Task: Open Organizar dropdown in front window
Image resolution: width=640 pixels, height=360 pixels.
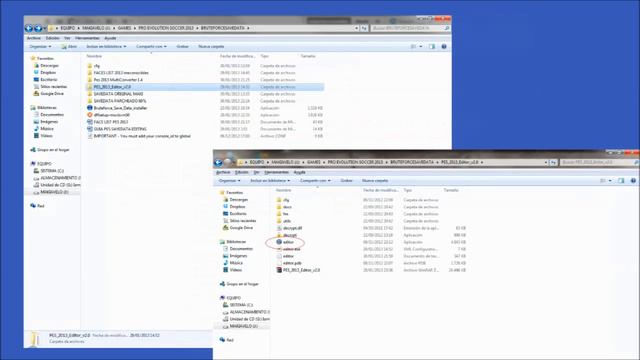Action: [x=229, y=180]
